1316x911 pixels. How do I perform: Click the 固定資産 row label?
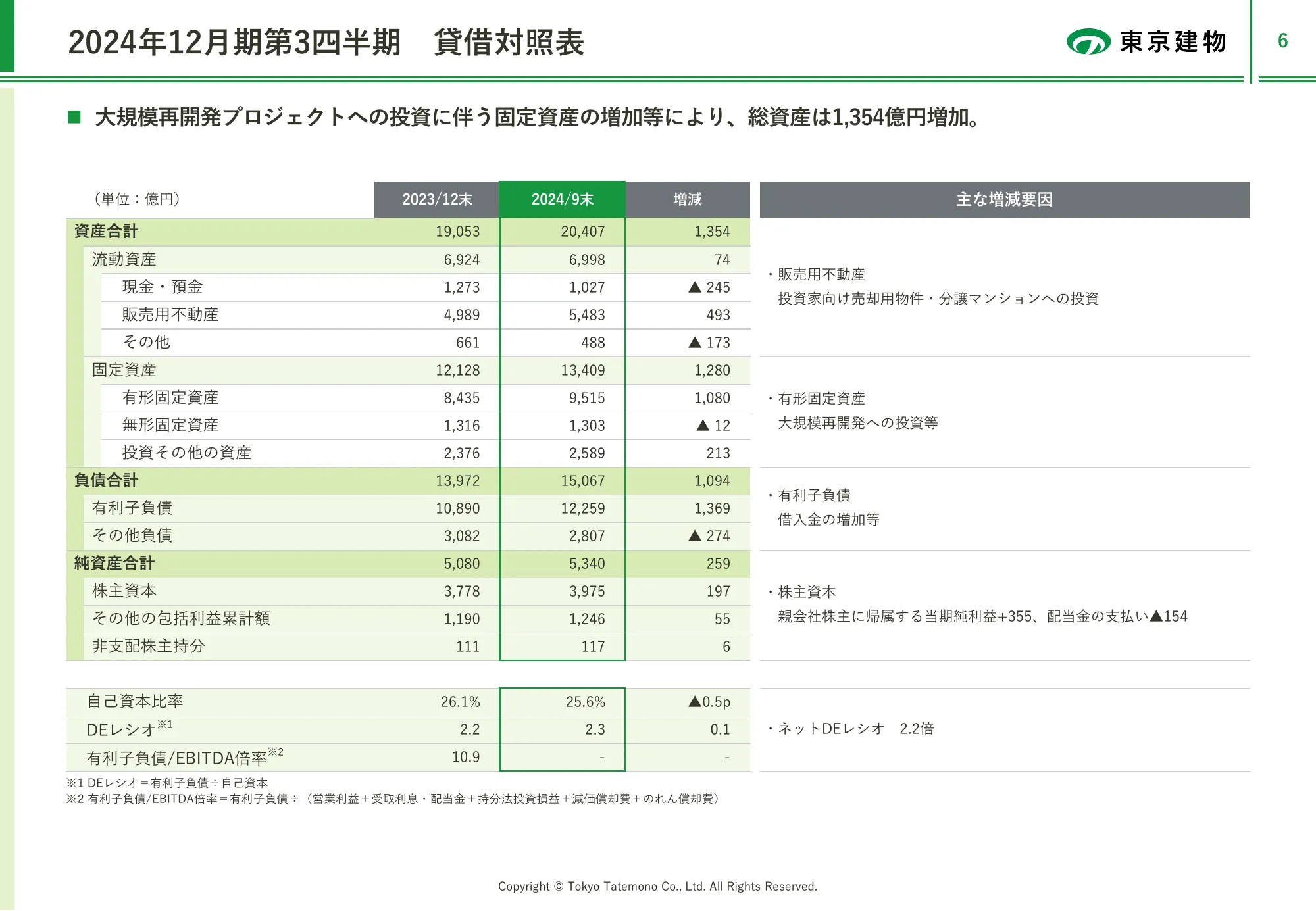[124, 370]
